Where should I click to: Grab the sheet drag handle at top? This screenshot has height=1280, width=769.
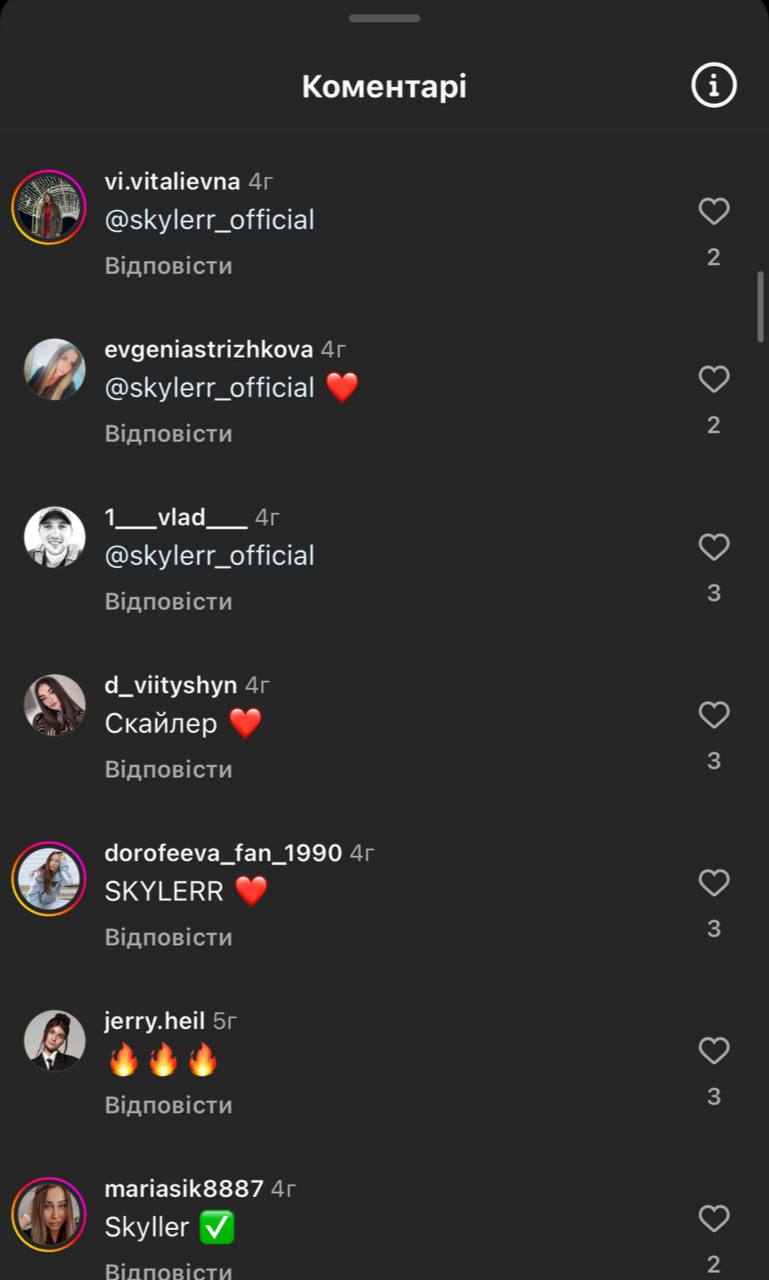[384, 18]
